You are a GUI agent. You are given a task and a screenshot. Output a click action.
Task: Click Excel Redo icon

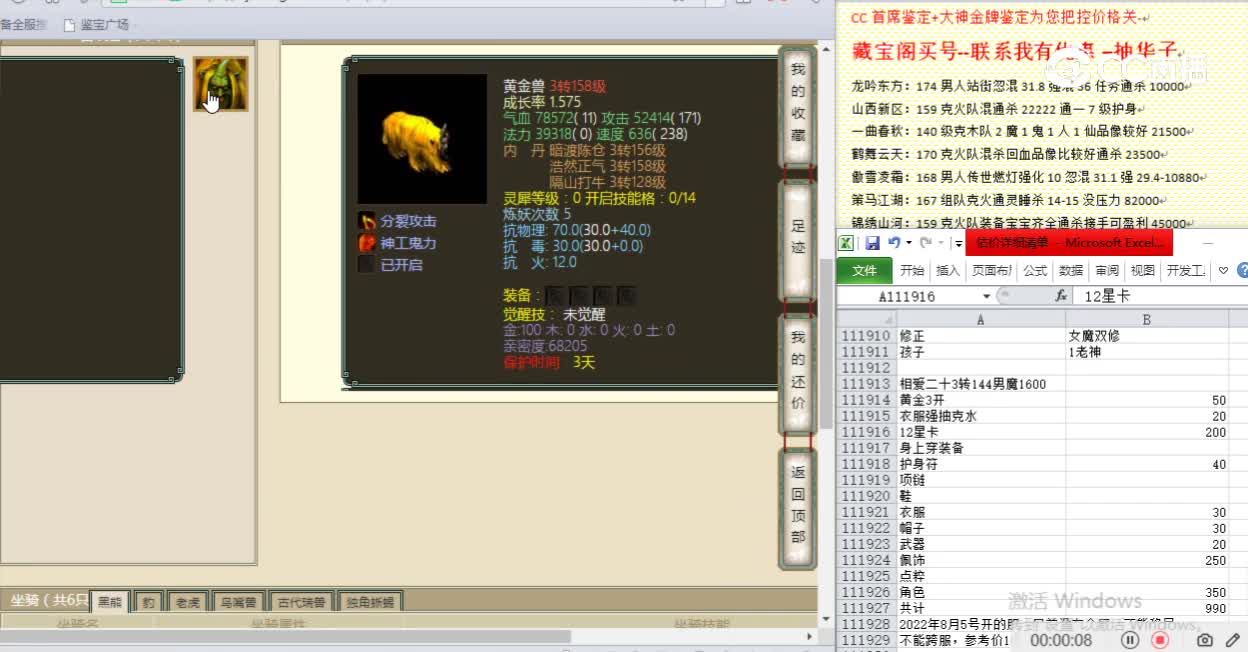926,243
